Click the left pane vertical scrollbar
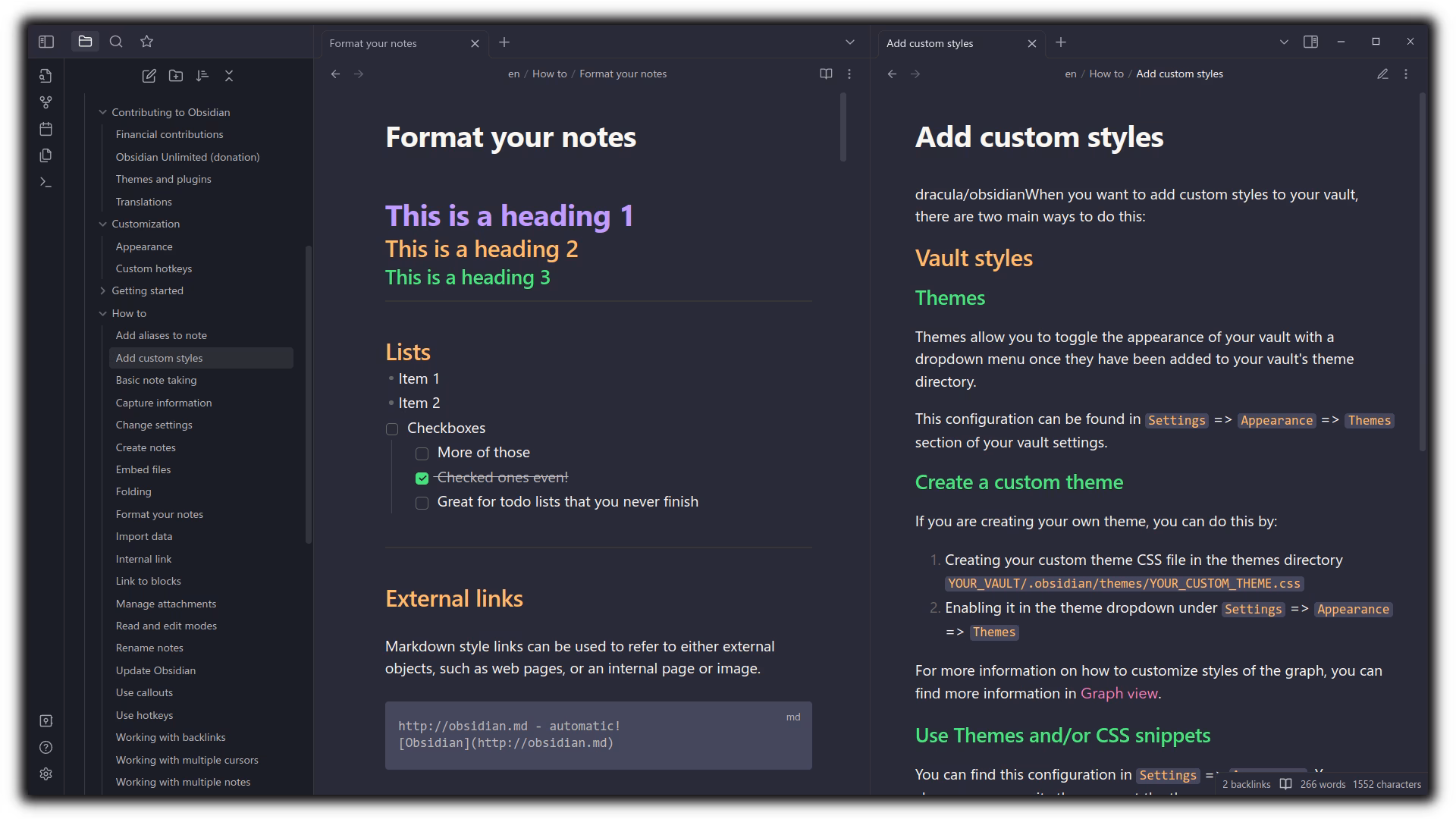This screenshot has height=819, width=1456. 843,127
